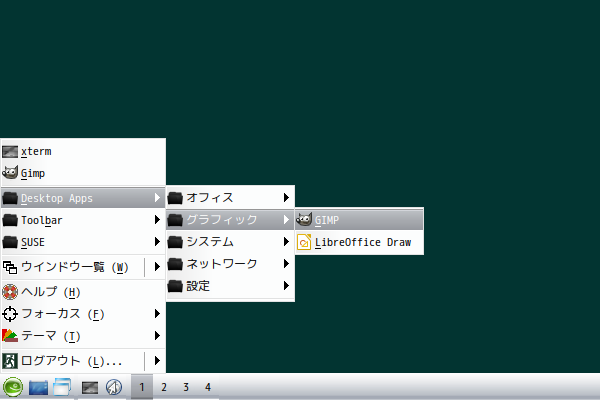Click the グラフィック folder icon

(175, 220)
